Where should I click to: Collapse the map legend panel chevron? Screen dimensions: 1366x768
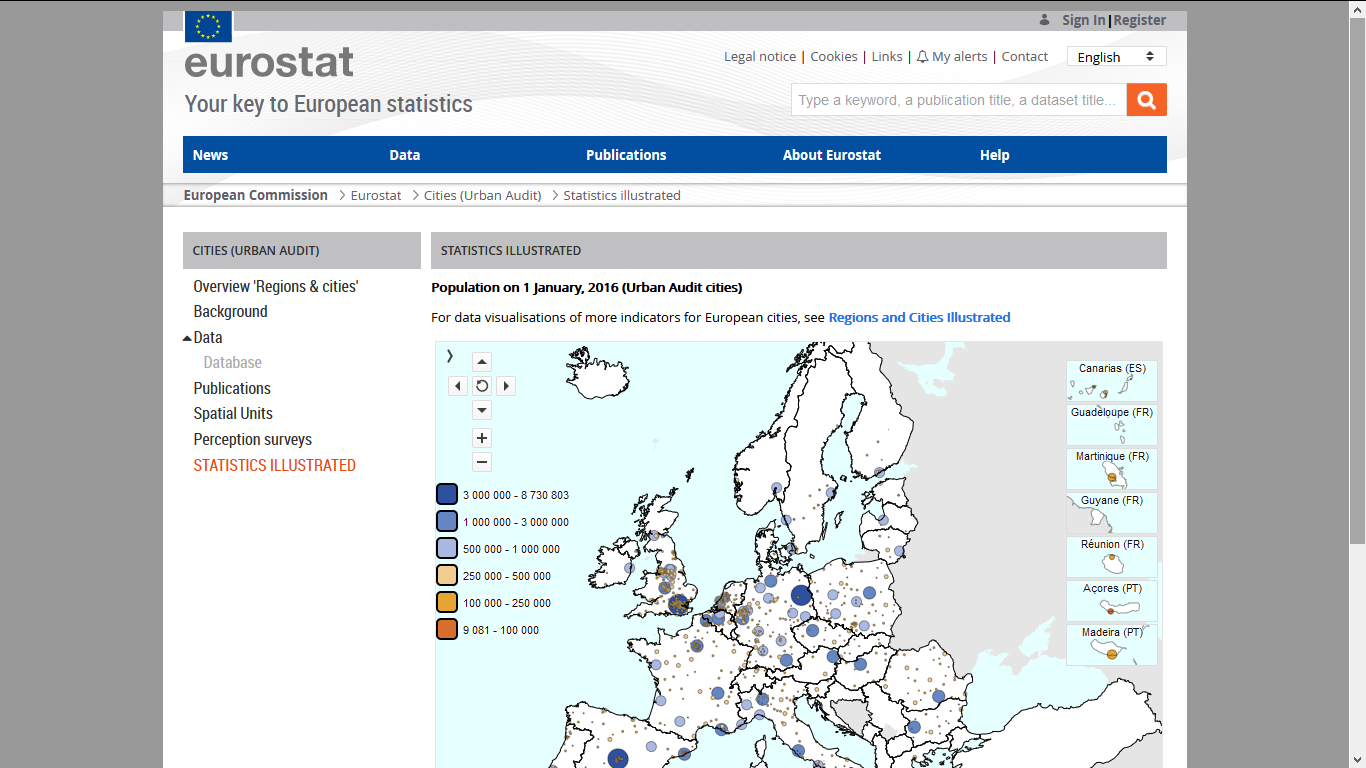pyautogui.click(x=450, y=355)
